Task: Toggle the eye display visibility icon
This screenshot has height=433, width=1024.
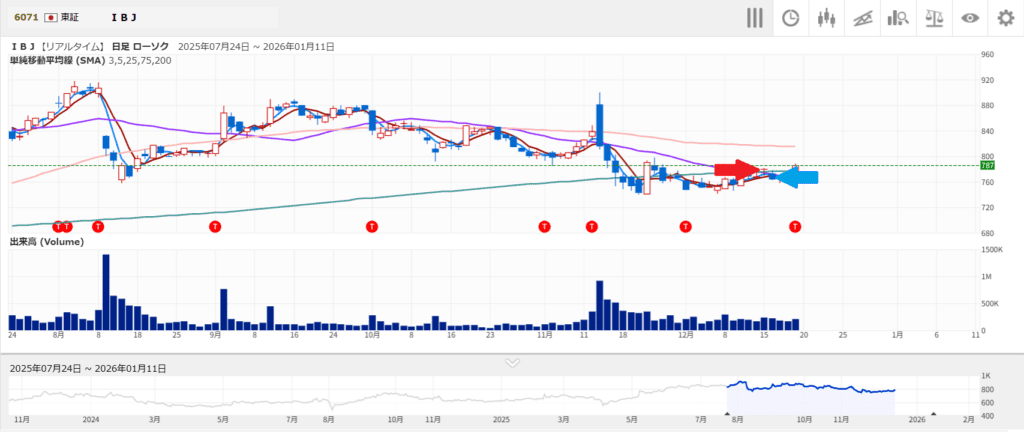Action: [969, 18]
